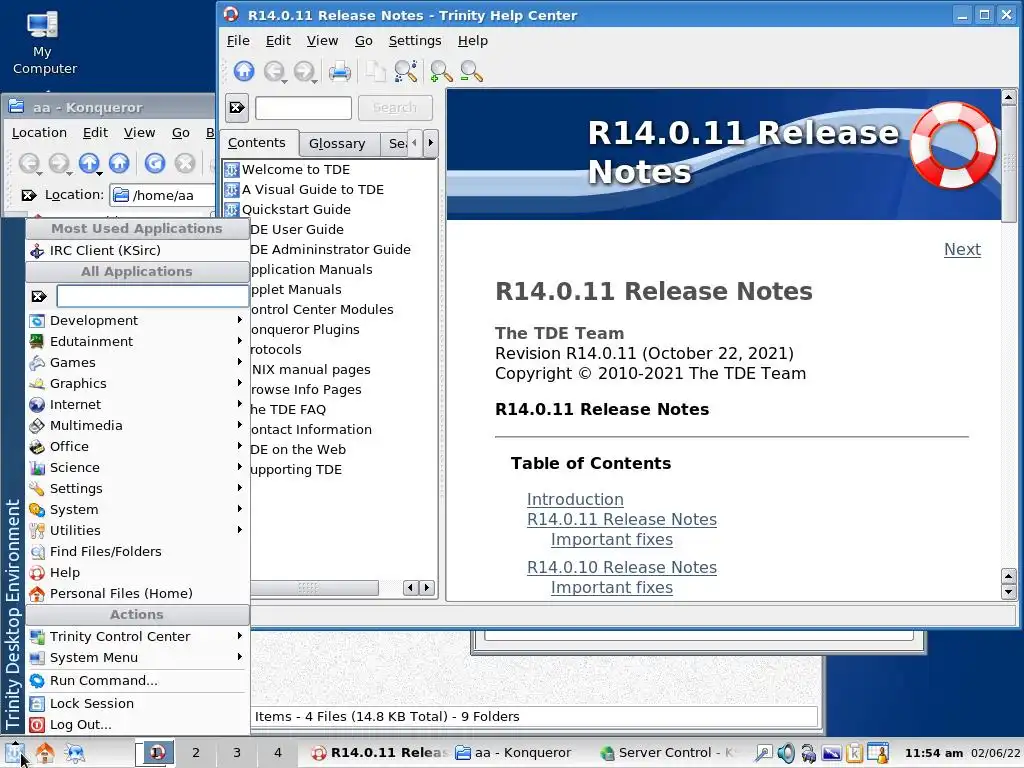
Task: Select the Contents tab
Action: 257,143
